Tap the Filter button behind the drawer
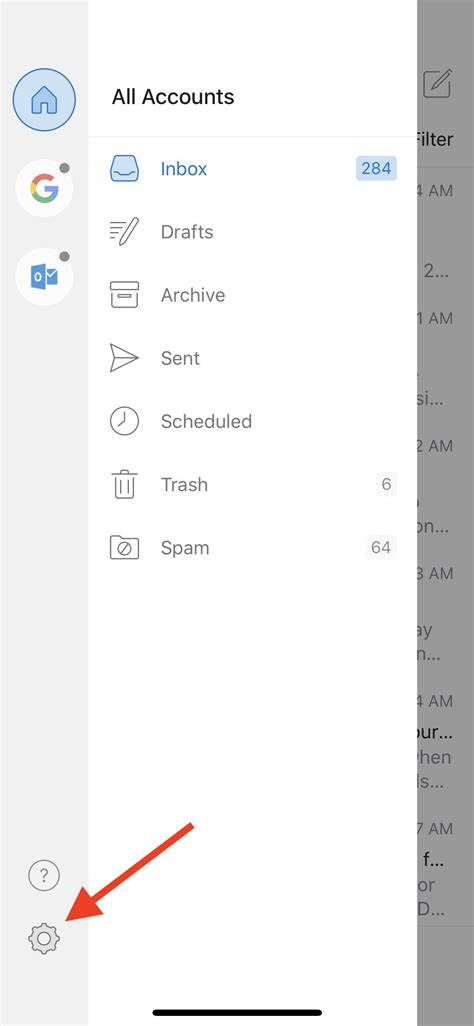The height and width of the screenshot is (1026, 474). [x=433, y=139]
